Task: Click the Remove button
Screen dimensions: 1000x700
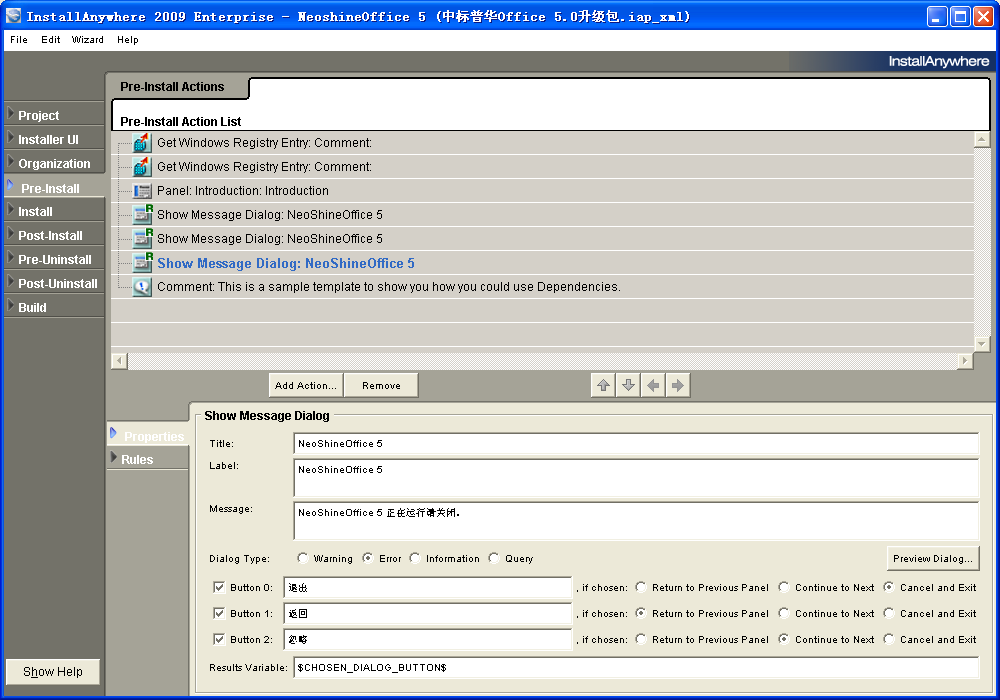Action: [381, 385]
